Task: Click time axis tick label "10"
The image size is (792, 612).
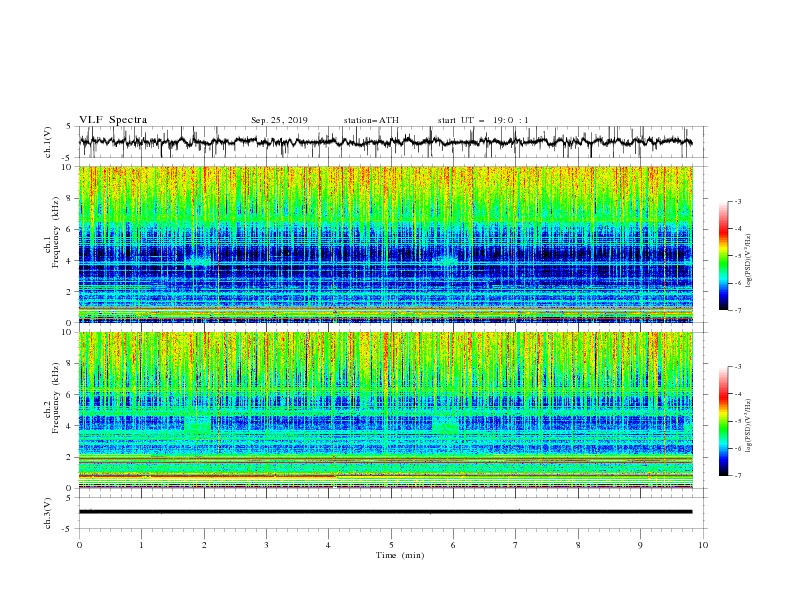Action: [703, 545]
